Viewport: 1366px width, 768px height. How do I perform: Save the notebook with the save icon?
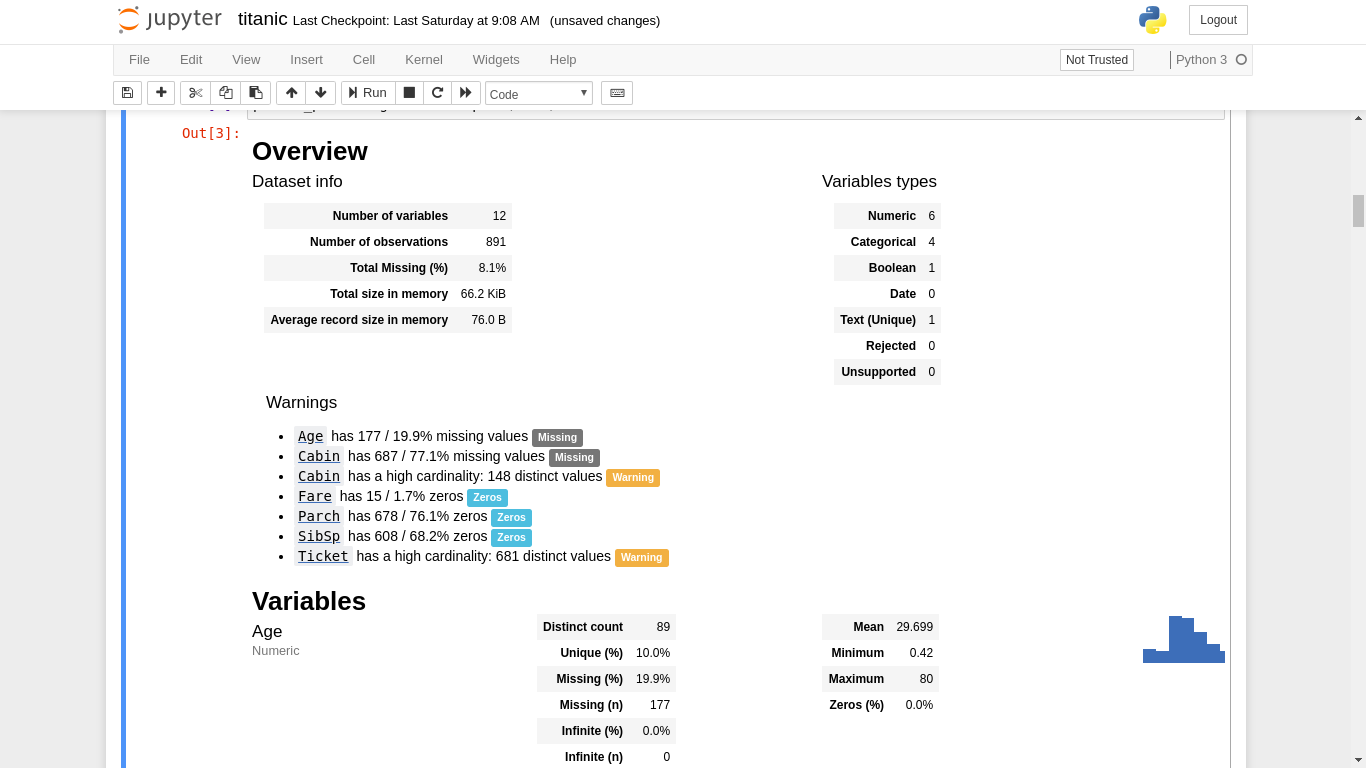pos(127,92)
